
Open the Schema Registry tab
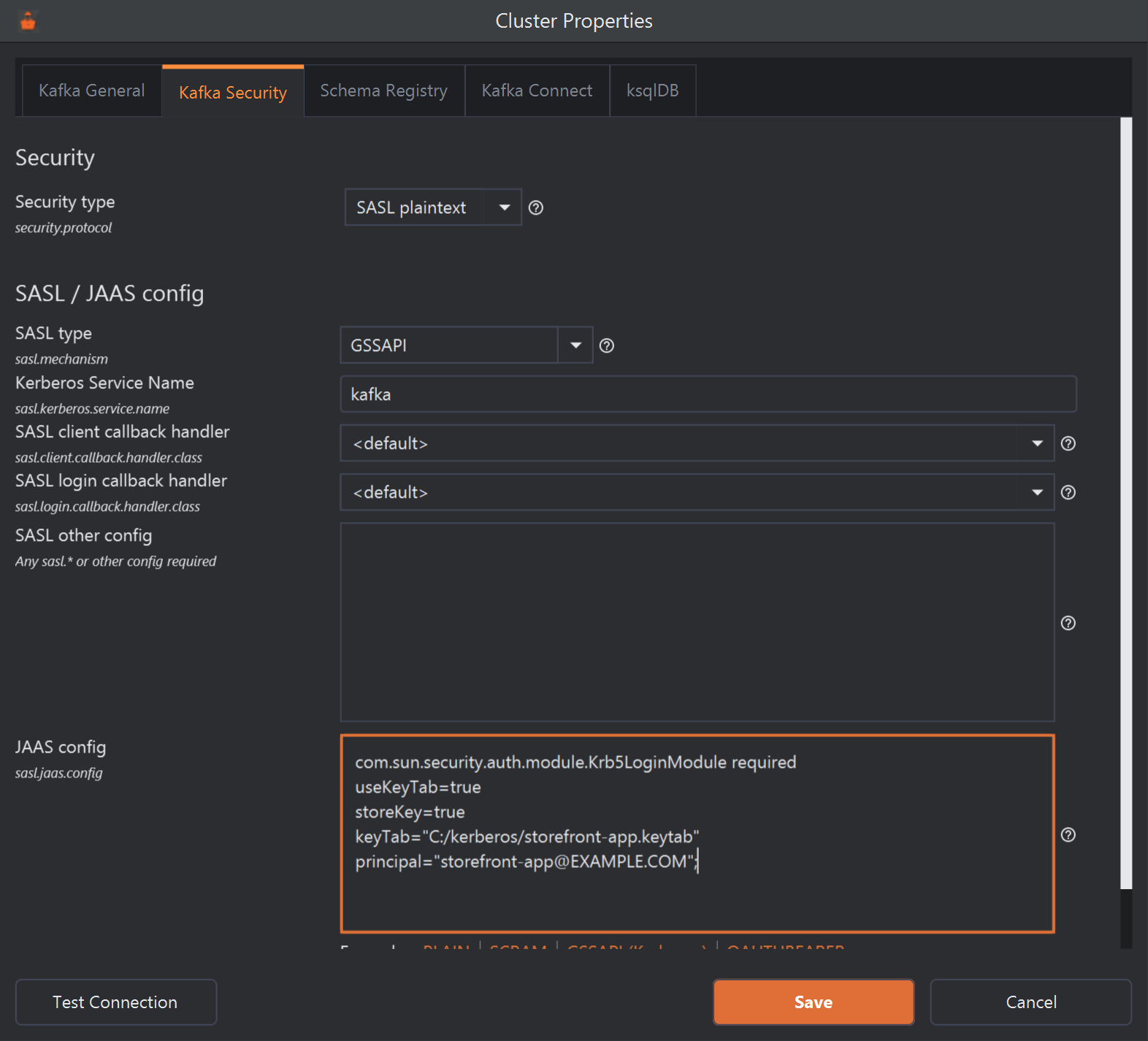384,91
